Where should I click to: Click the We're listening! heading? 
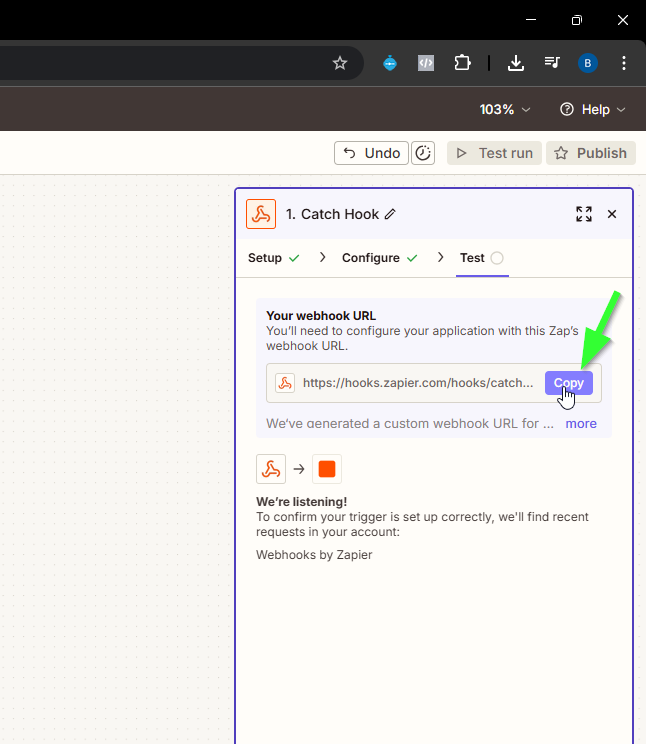[302, 502]
